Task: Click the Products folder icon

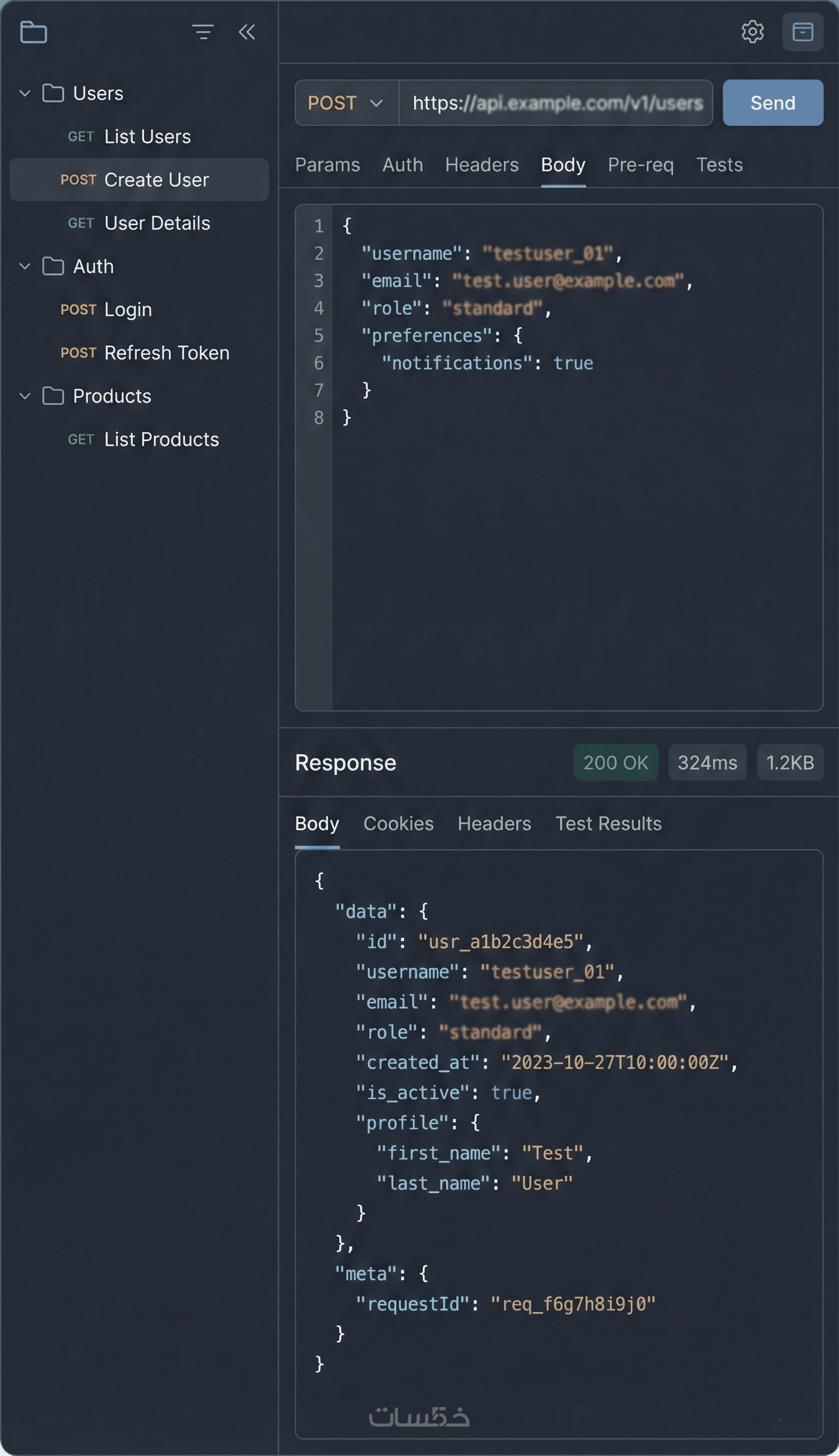Action: [53, 396]
